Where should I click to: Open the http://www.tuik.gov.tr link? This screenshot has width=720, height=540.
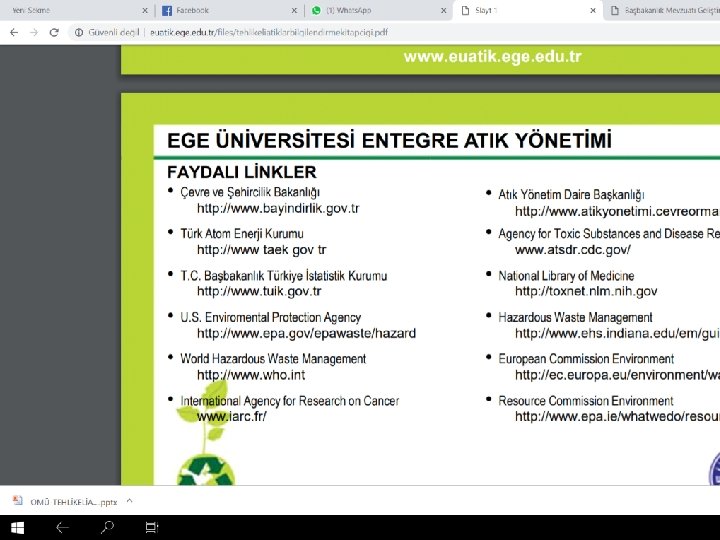[x=259, y=291]
